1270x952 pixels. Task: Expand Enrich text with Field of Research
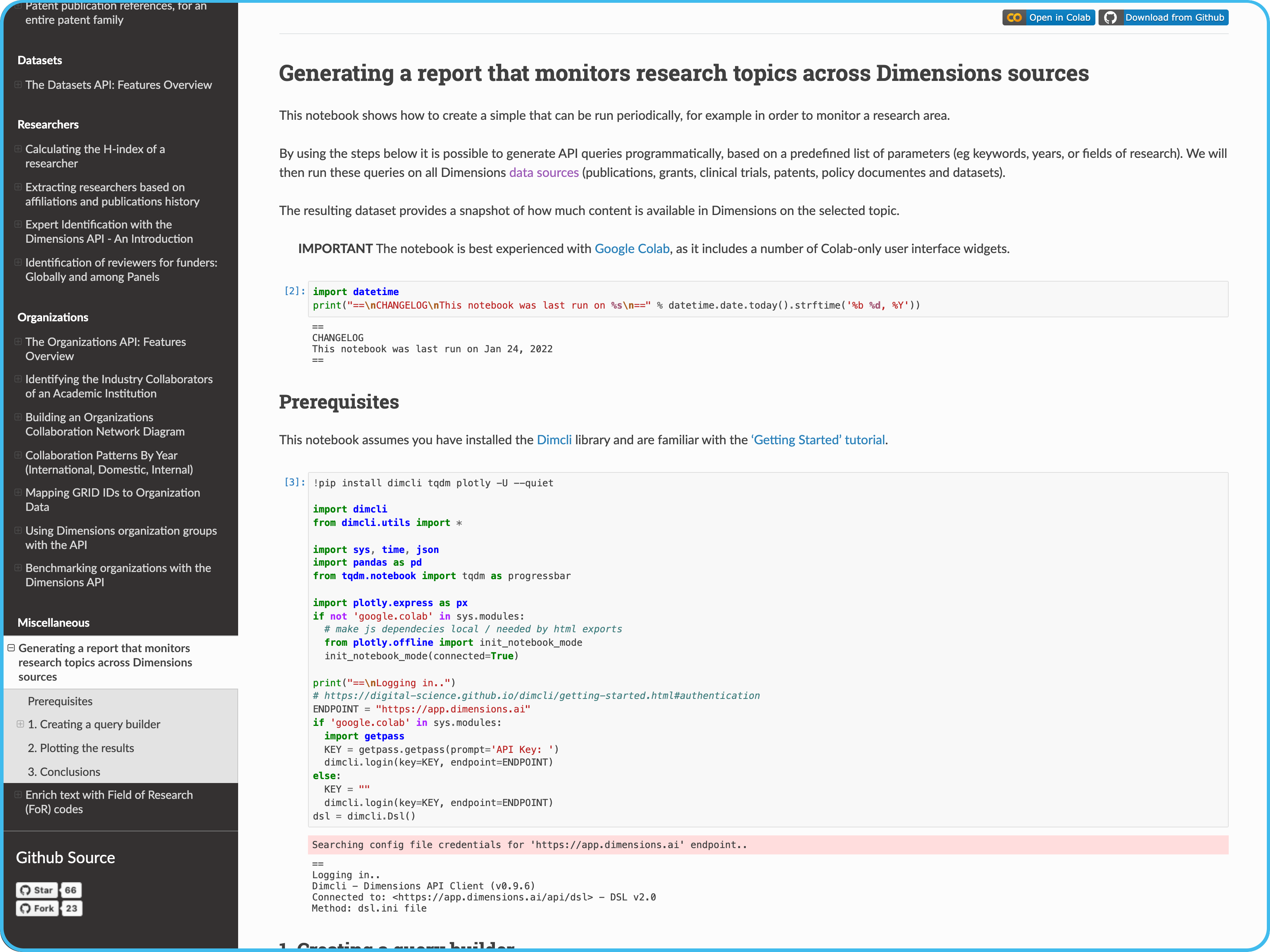pyautogui.click(x=18, y=795)
